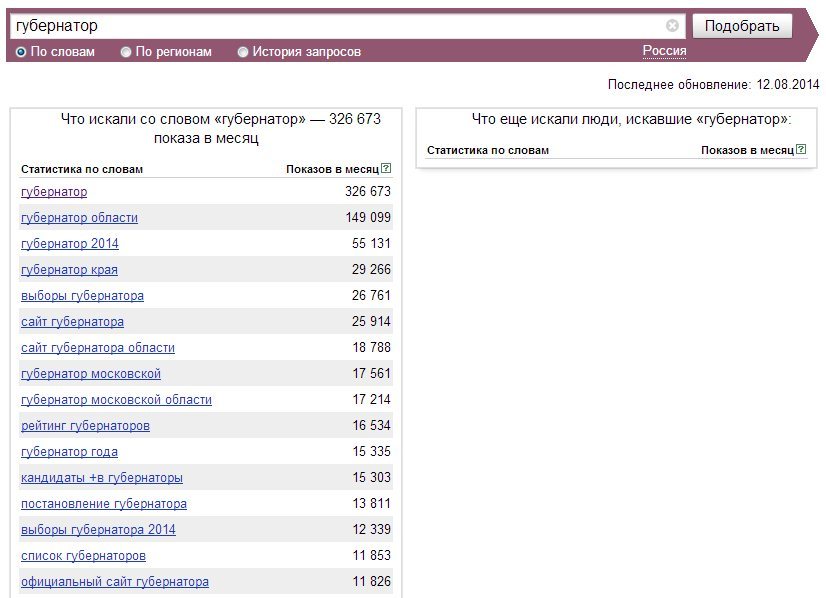Click the Подобрать button

(742, 26)
